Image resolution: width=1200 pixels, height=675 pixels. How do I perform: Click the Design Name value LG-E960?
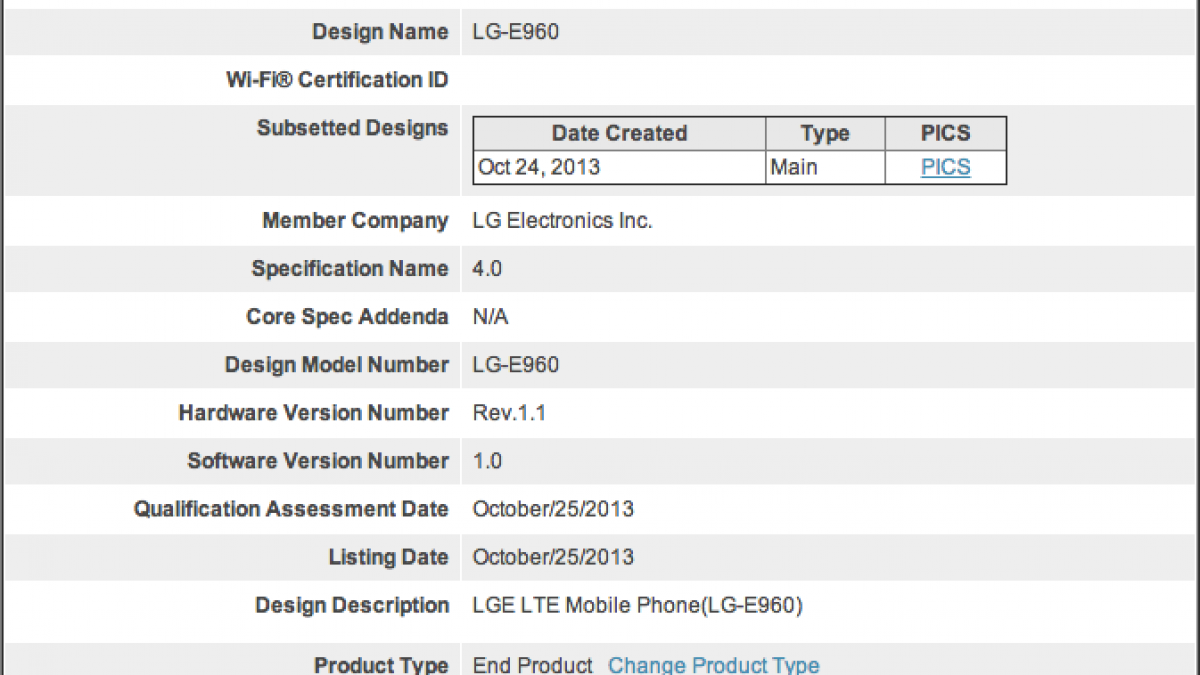pyautogui.click(x=515, y=32)
